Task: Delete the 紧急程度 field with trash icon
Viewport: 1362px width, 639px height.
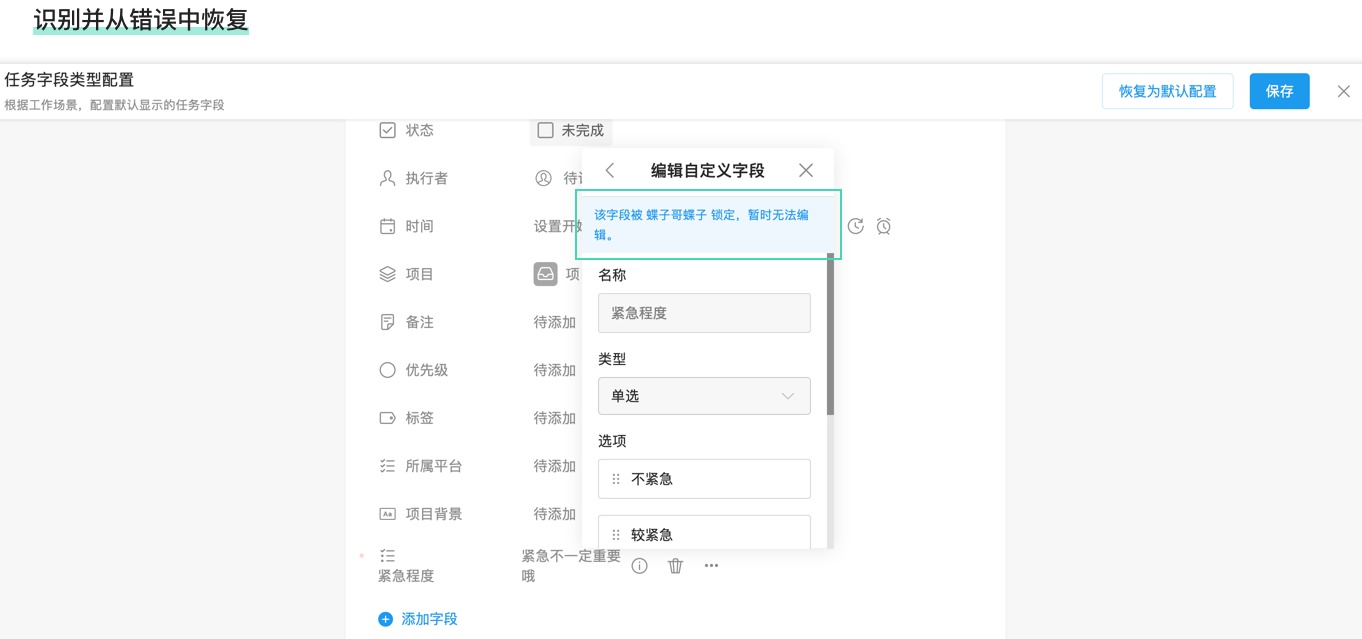Action: (676, 566)
